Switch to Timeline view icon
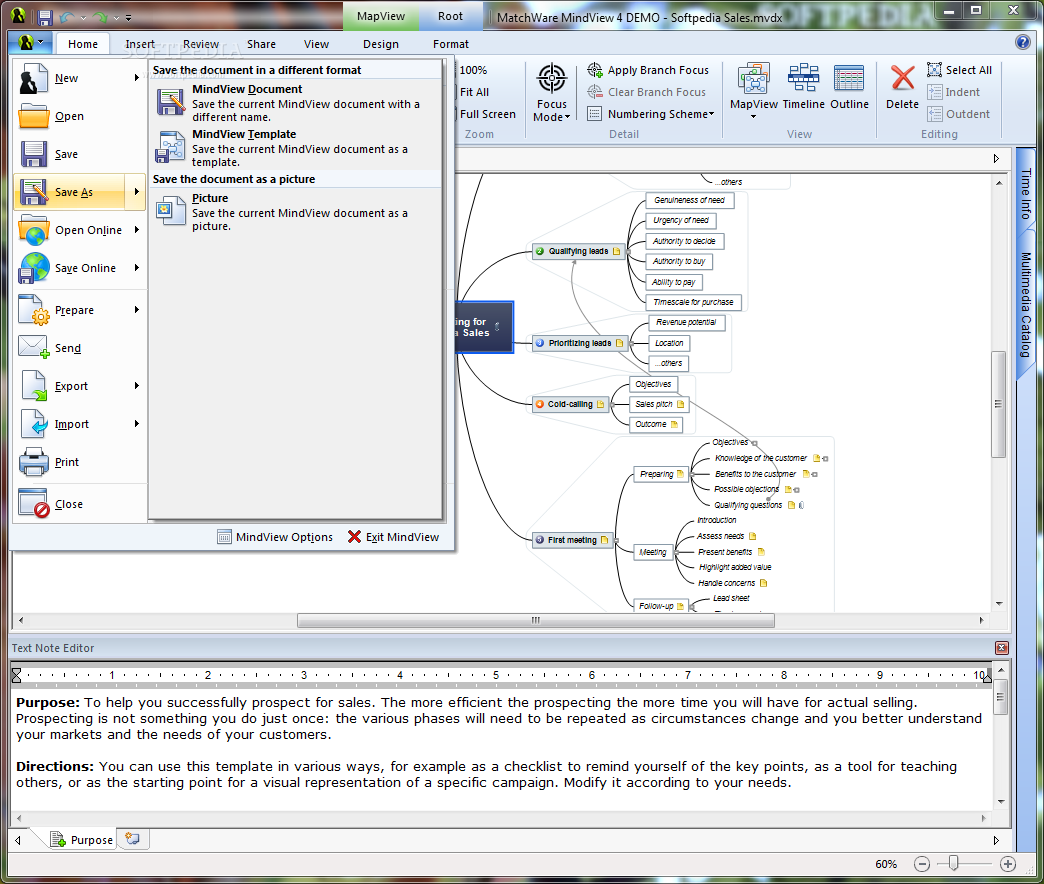Viewport: 1044px width, 884px height. [803, 79]
